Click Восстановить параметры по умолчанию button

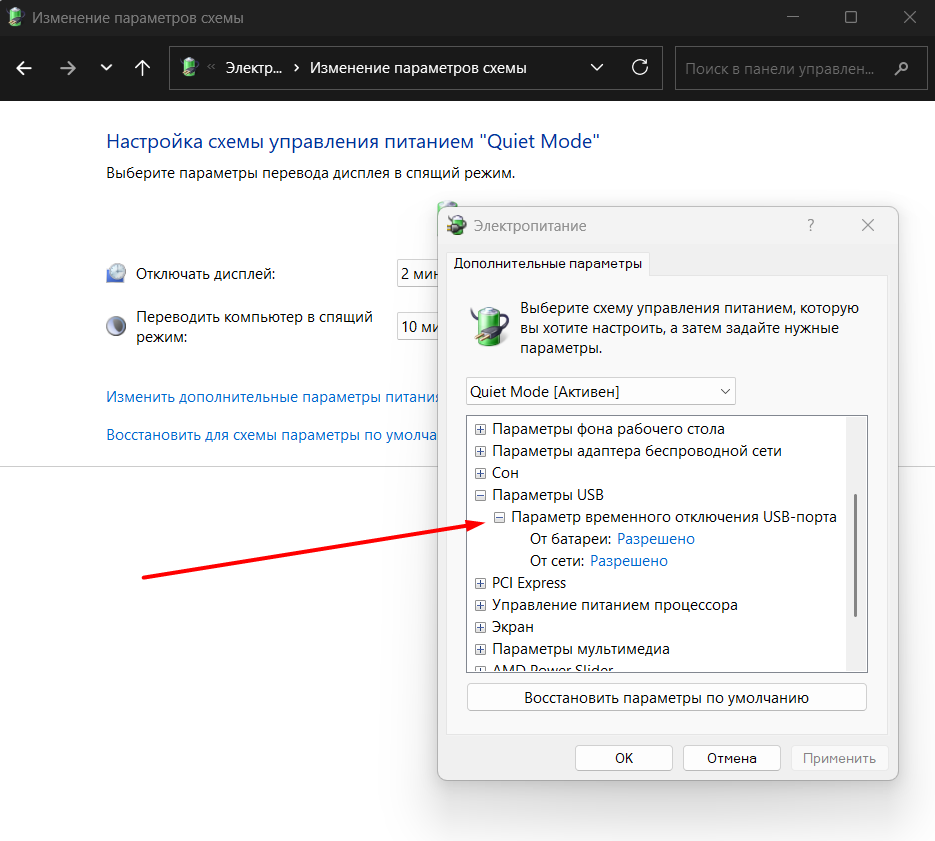pos(666,697)
